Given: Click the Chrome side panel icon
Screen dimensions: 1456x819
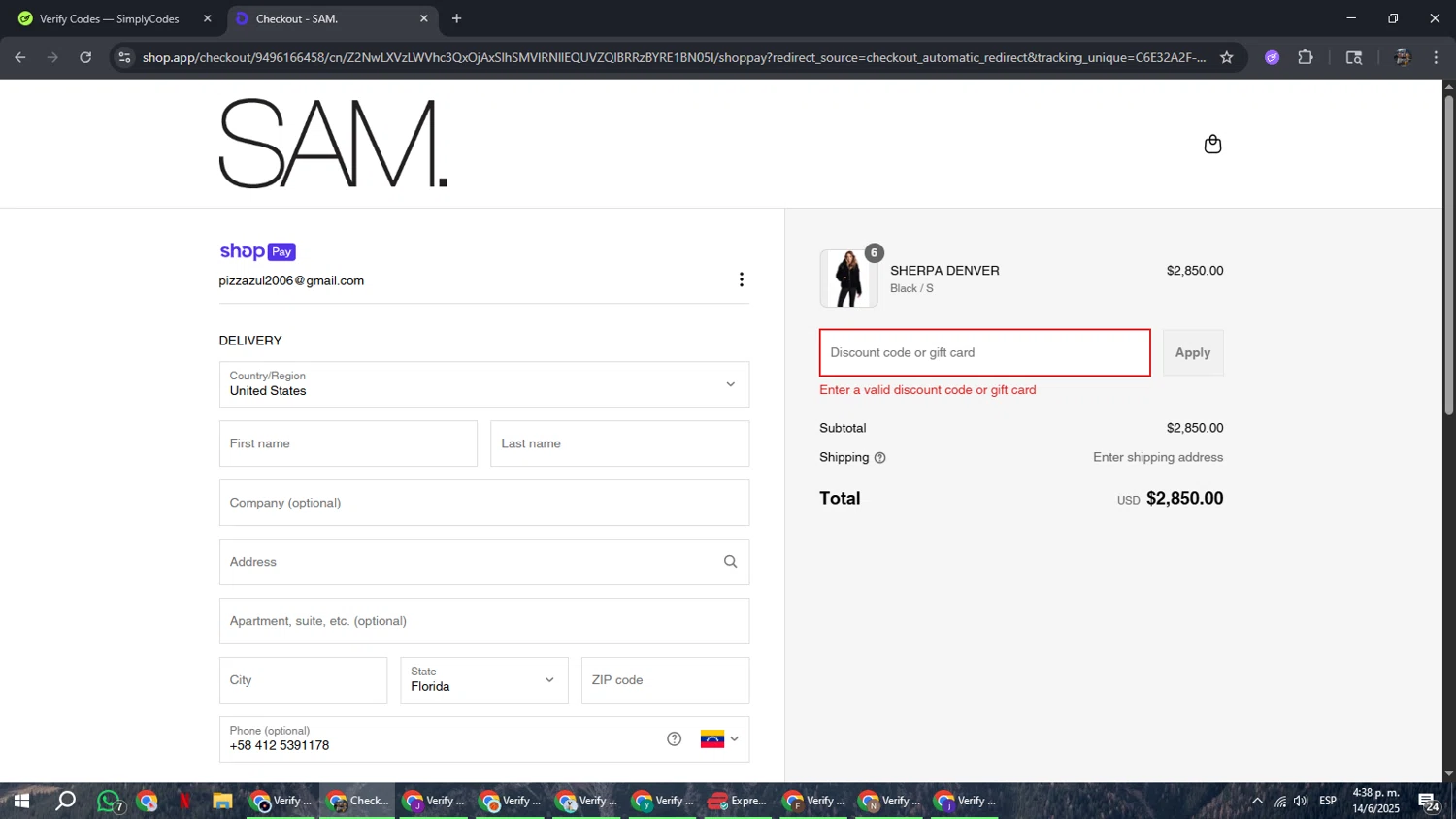Looking at the screenshot, I should tap(1354, 57).
